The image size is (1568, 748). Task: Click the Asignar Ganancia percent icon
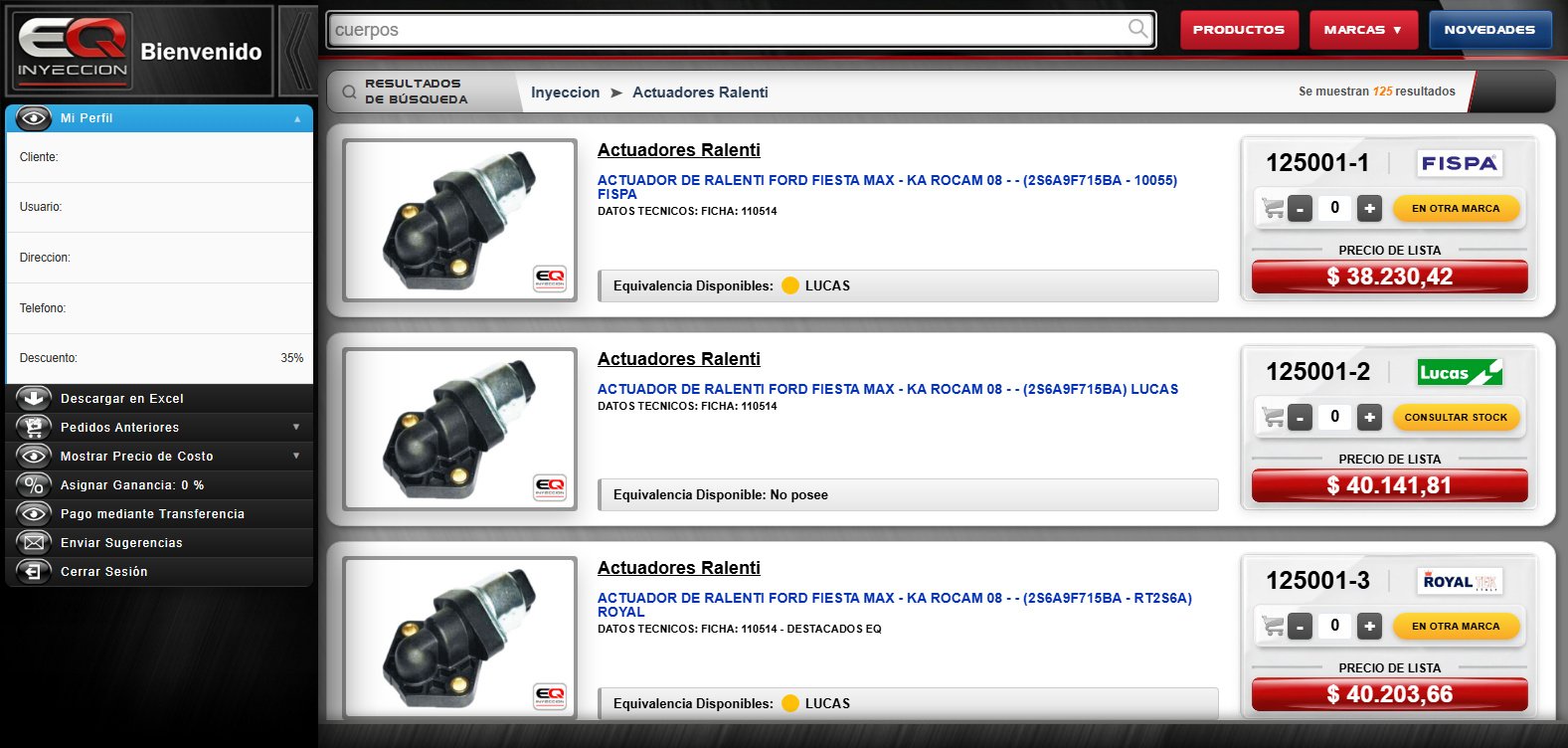point(34,484)
